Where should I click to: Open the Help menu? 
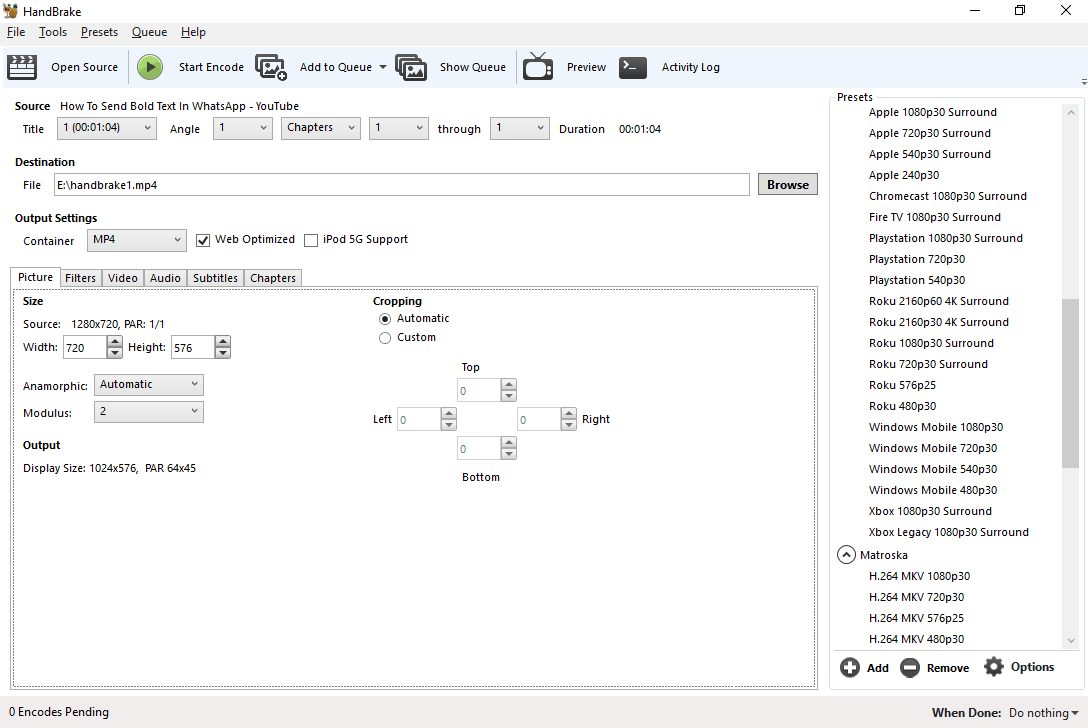[x=193, y=32]
